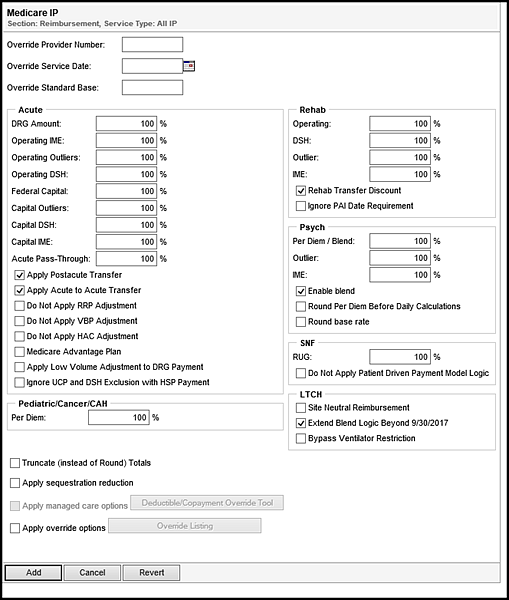Tick the Apply override options checkbox
This screenshot has height=600, width=509.
[x=15, y=528]
